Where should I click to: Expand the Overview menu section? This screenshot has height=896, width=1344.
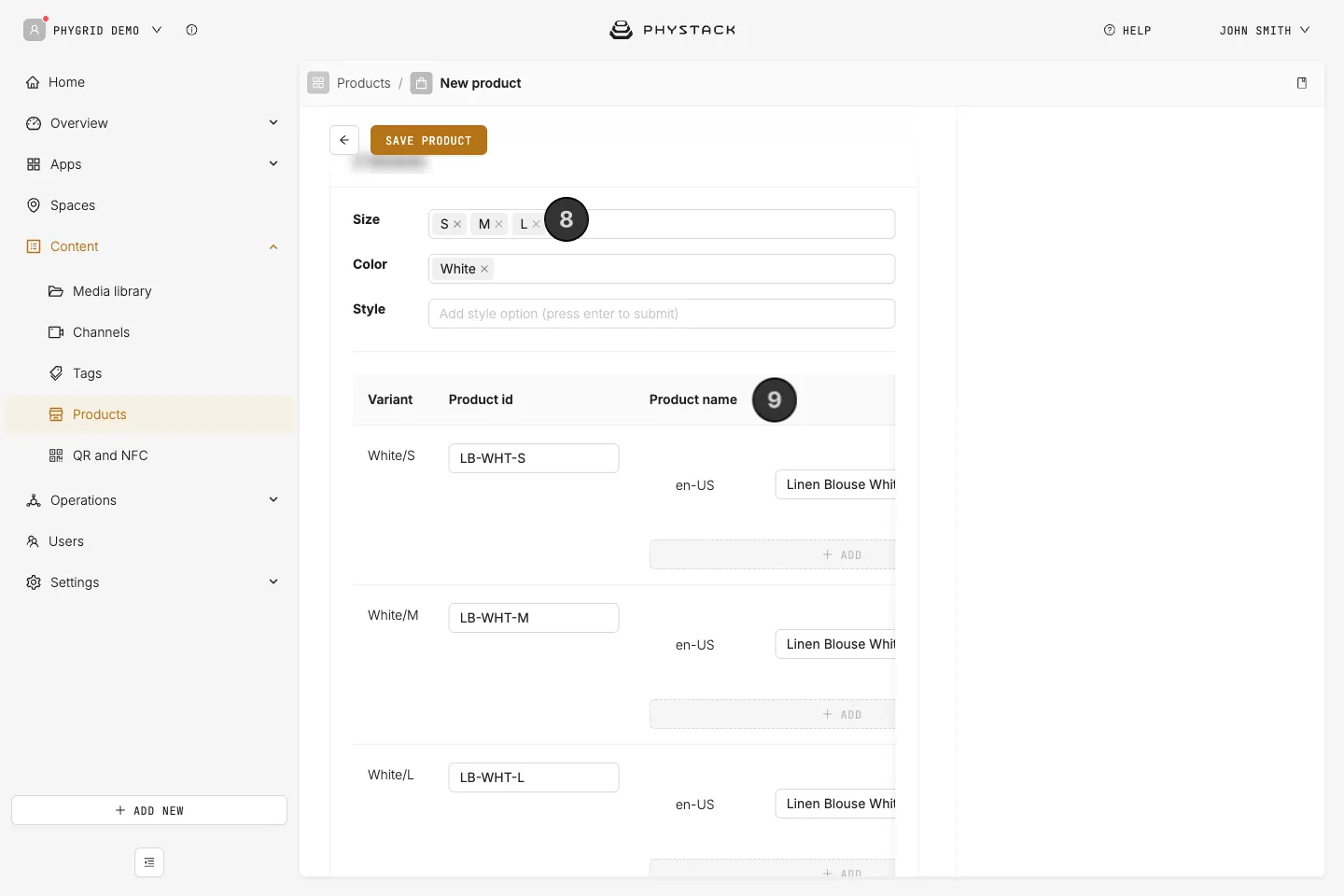tap(273, 122)
